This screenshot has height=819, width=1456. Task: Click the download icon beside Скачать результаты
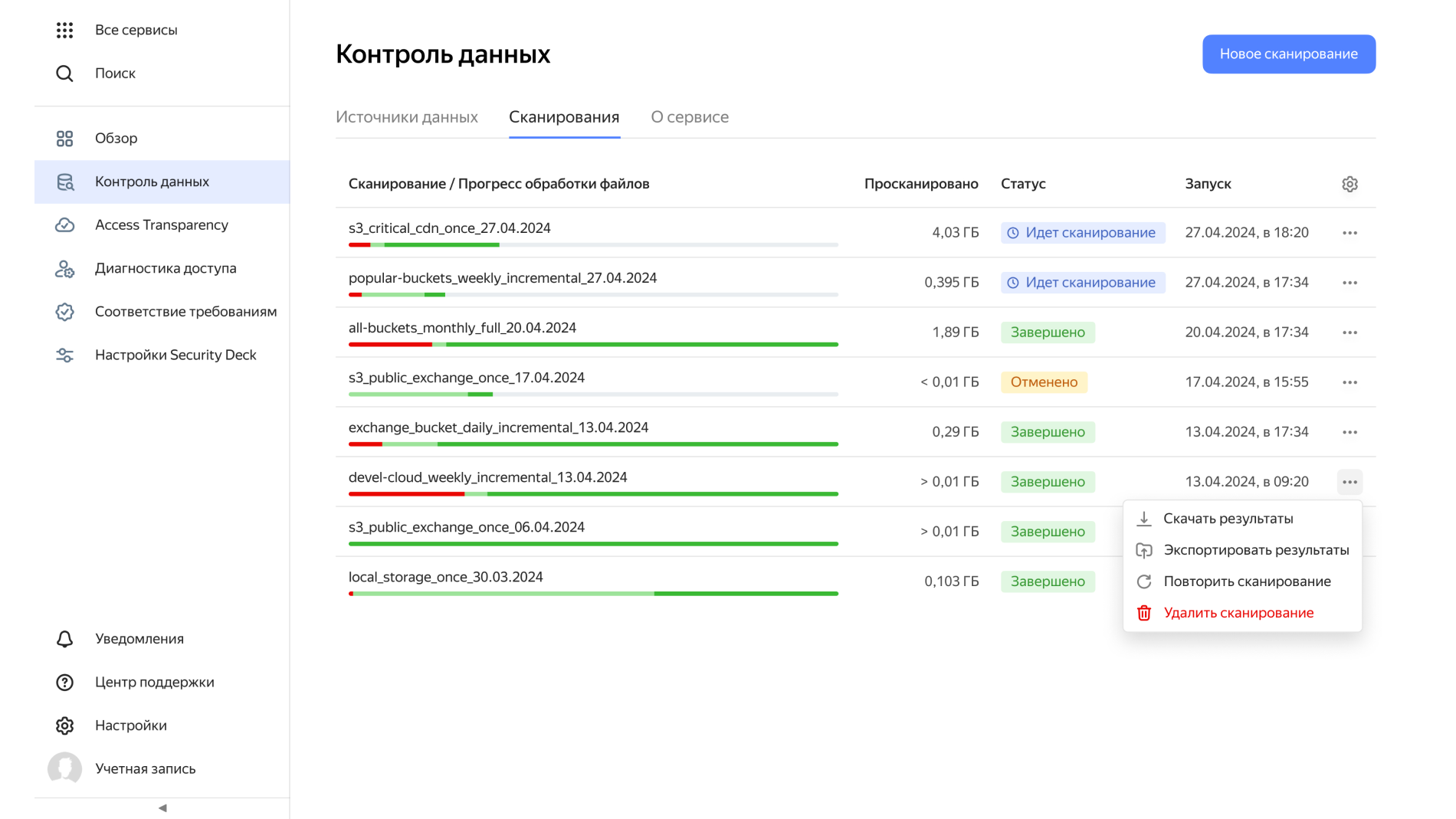pyautogui.click(x=1144, y=519)
